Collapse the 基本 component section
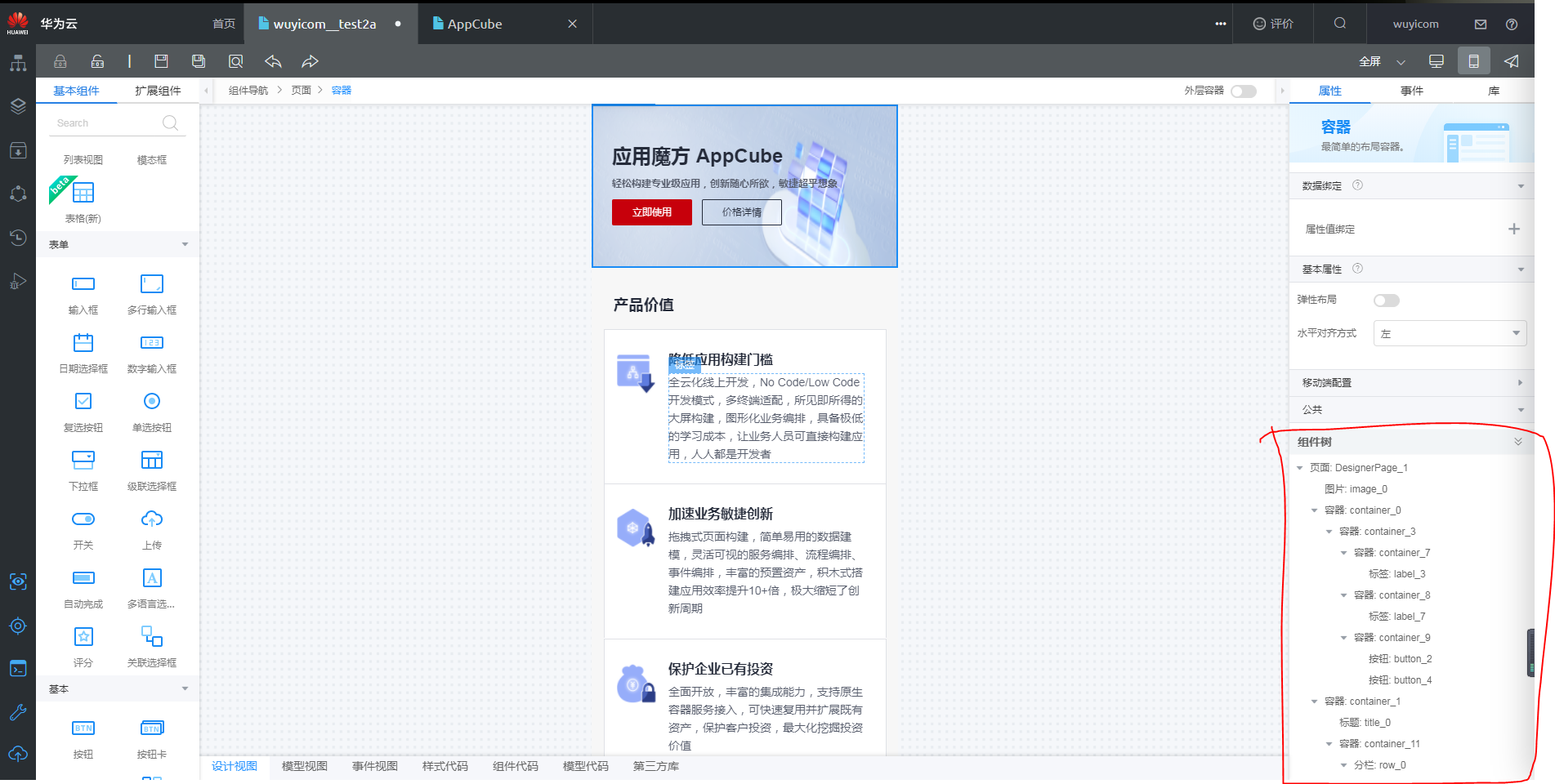 [x=185, y=688]
